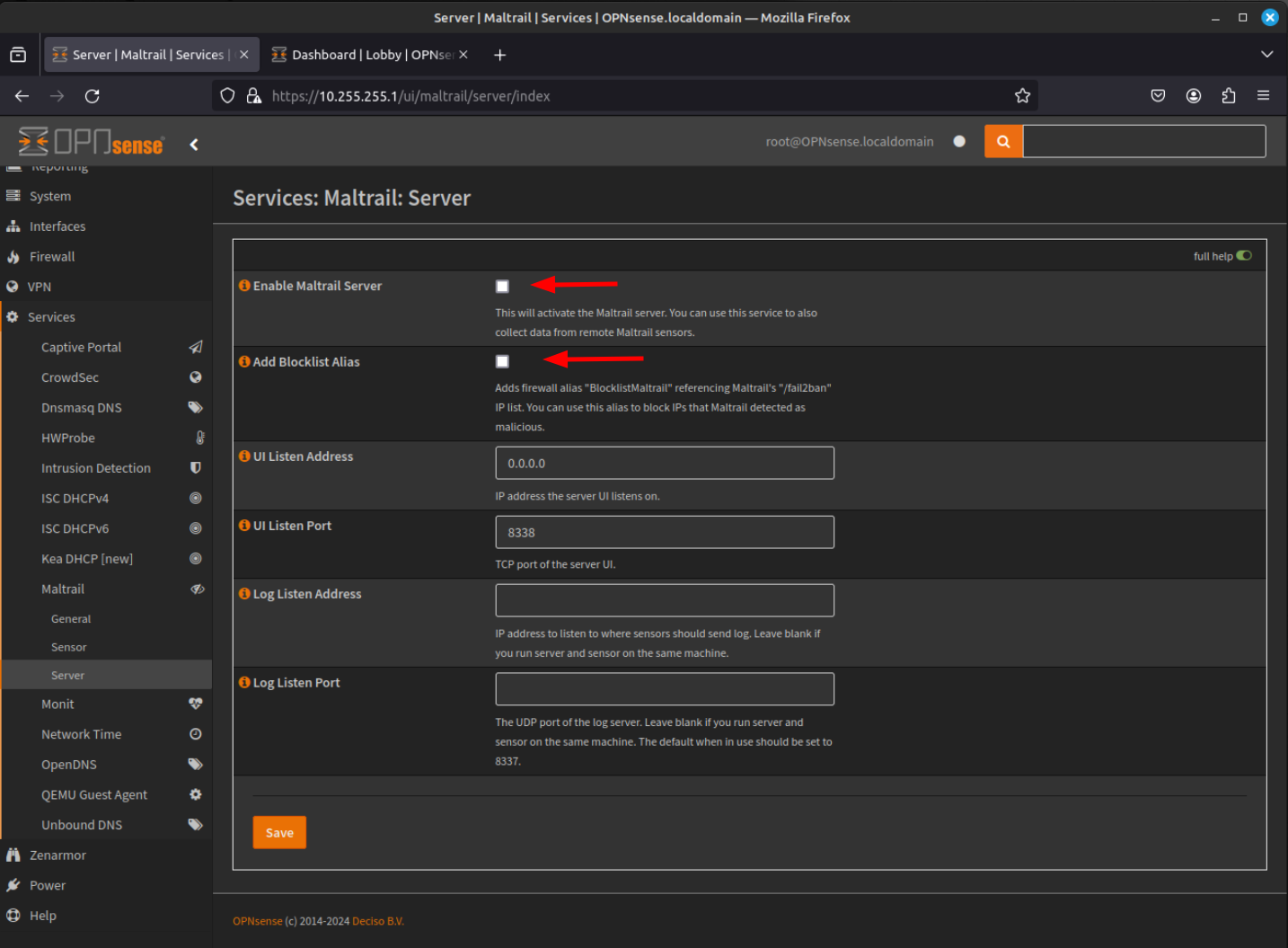Screen dimensions: 1288x948
Task: Open Monit under Services
Action: (106, 704)
